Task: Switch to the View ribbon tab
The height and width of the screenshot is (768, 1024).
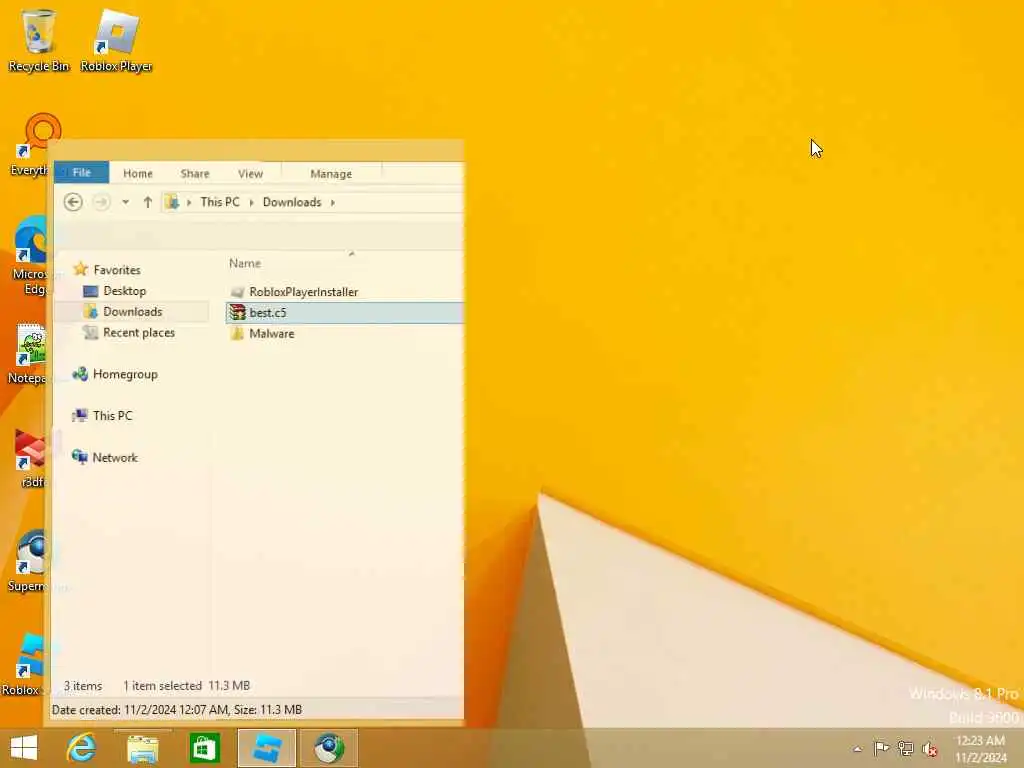Action: [250, 174]
